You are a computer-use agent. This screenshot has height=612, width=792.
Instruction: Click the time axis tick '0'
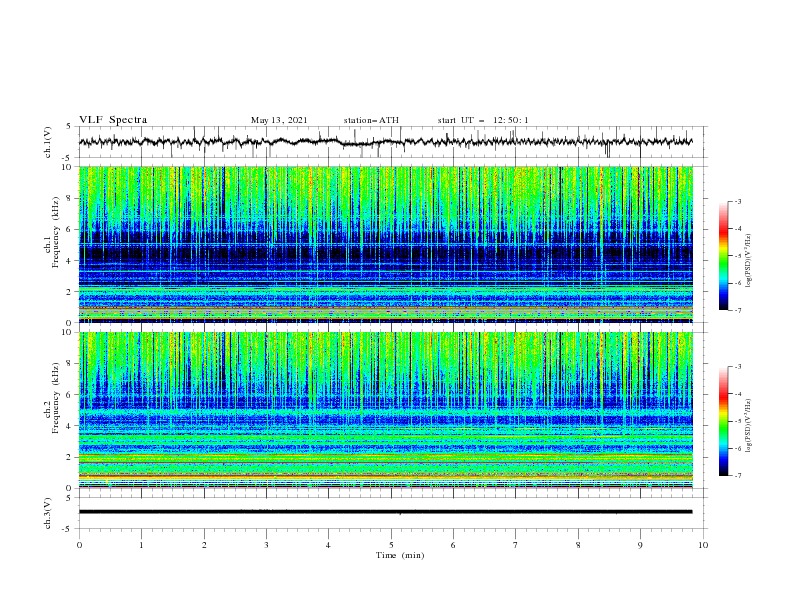tap(79, 545)
